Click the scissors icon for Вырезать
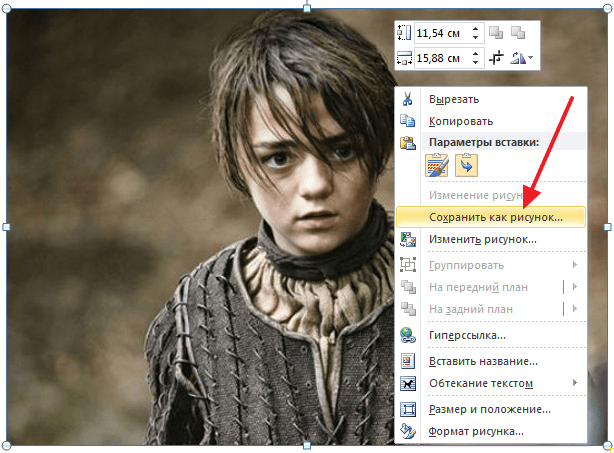The height and width of the screenshot is (453, 614). coord(408,99)
